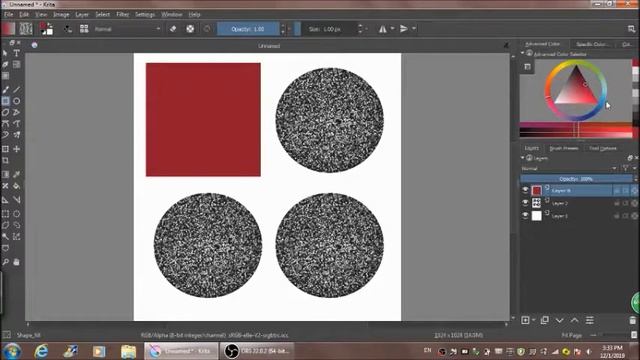The width and height of the screenshot is (640, 360).
Task: Toggle Preserve Alpha in top toolbar
Action: [x=190, y=29]
